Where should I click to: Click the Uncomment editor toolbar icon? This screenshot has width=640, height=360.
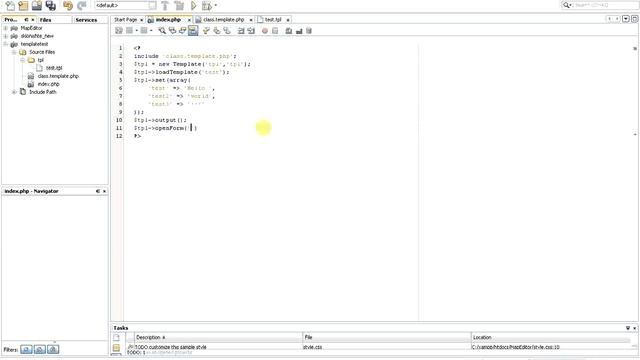pos(299,31)
